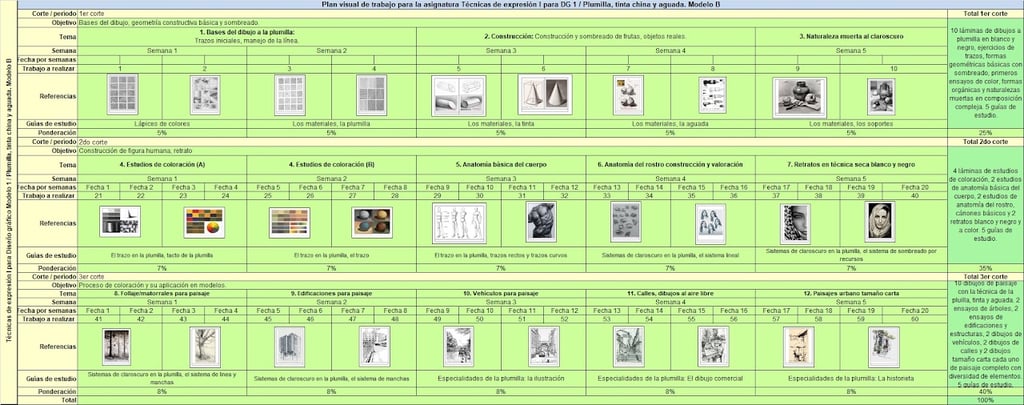Image resolution: width=1024 pixels, height=405 pixels.
Task: Click work number 40 cell
Action: click(x=914, y=195)
